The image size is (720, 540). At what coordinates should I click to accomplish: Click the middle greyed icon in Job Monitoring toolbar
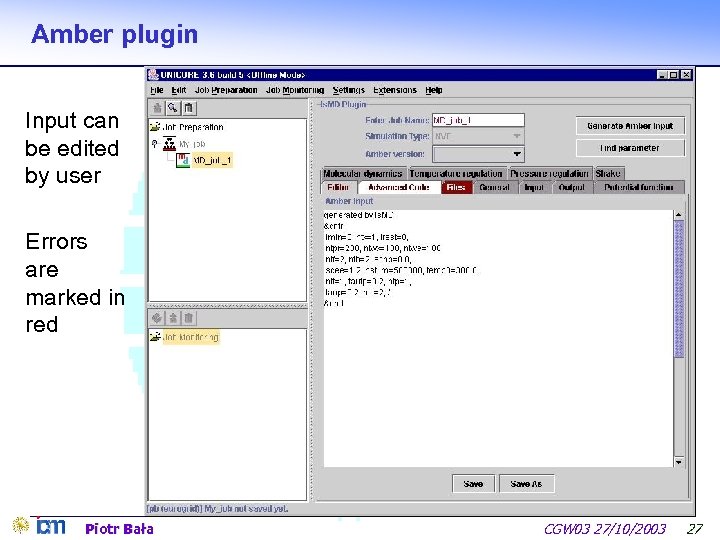point(173,318)
